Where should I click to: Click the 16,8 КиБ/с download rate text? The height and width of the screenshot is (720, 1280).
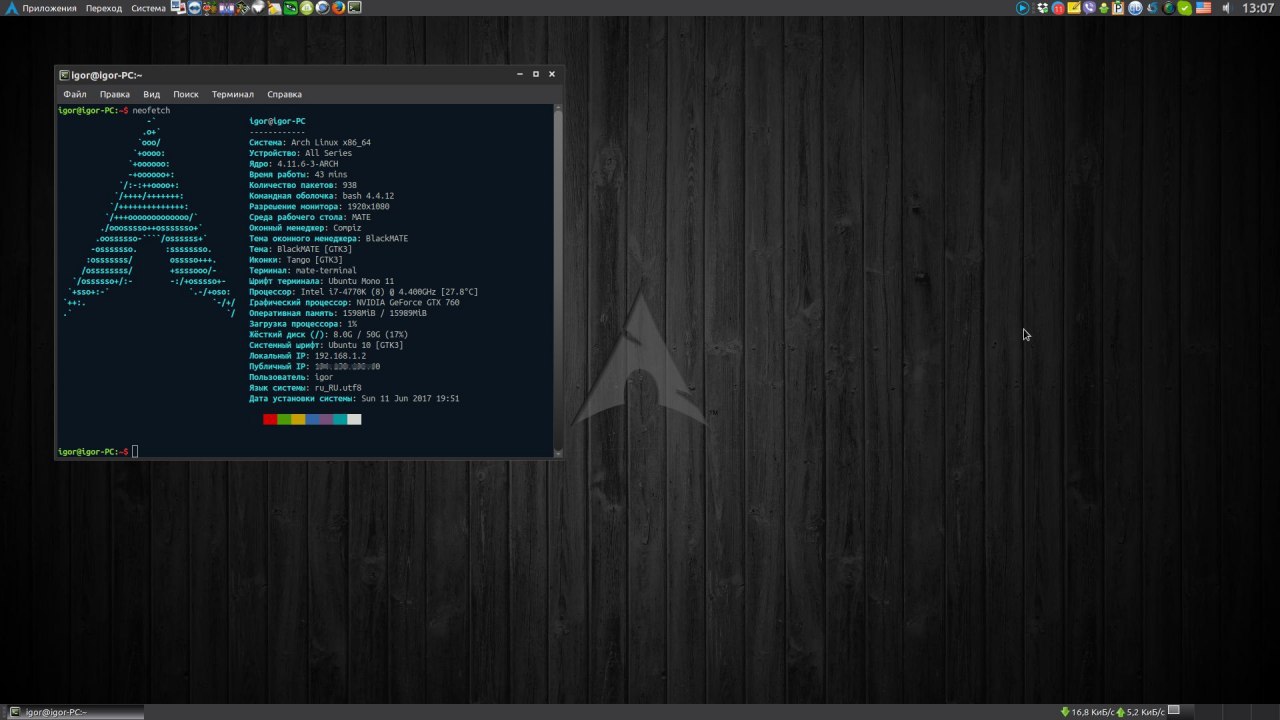[1093, 712]
